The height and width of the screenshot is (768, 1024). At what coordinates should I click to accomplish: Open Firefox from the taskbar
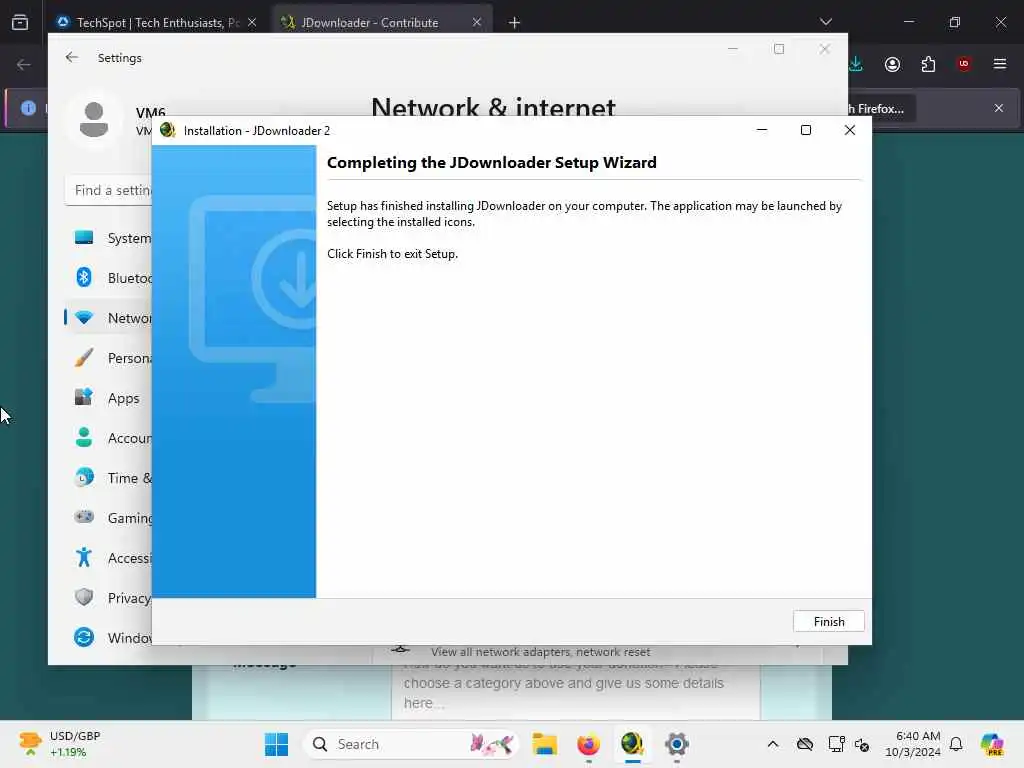pyautogui.click(x=588, y=744)
